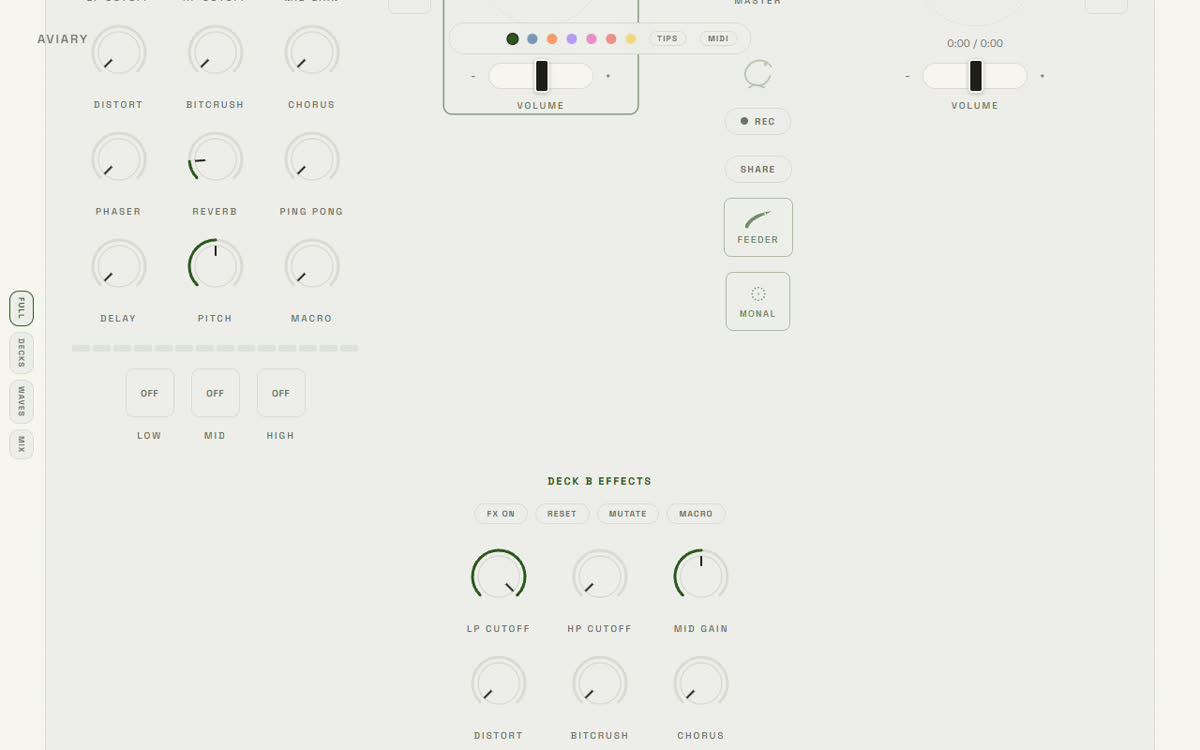The width and height of the screenshot is (1200, 750).
Task: Open the TIPS button
Action: coord(667,39)
